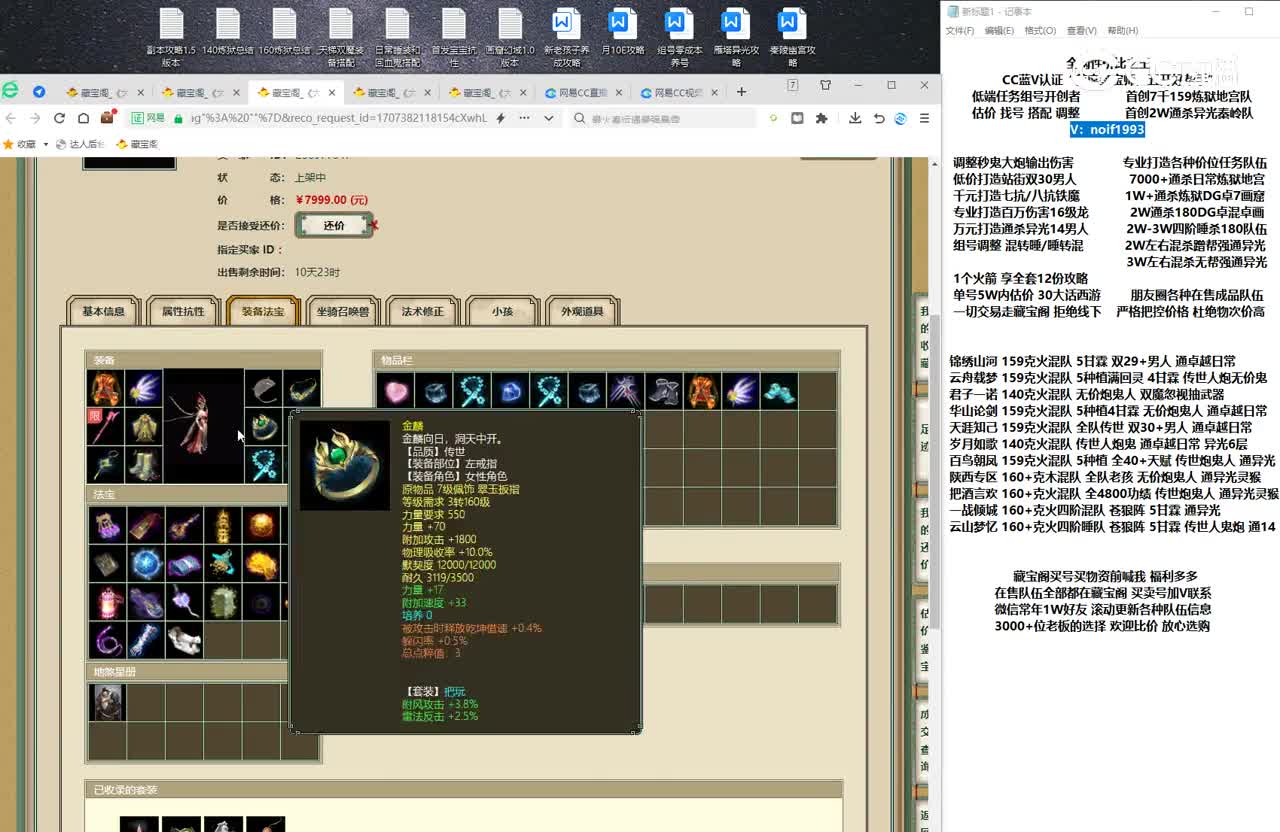1280x832 pixels.
Task: Select the pink heart item in inventory
Action: click(x=395, y=391)
